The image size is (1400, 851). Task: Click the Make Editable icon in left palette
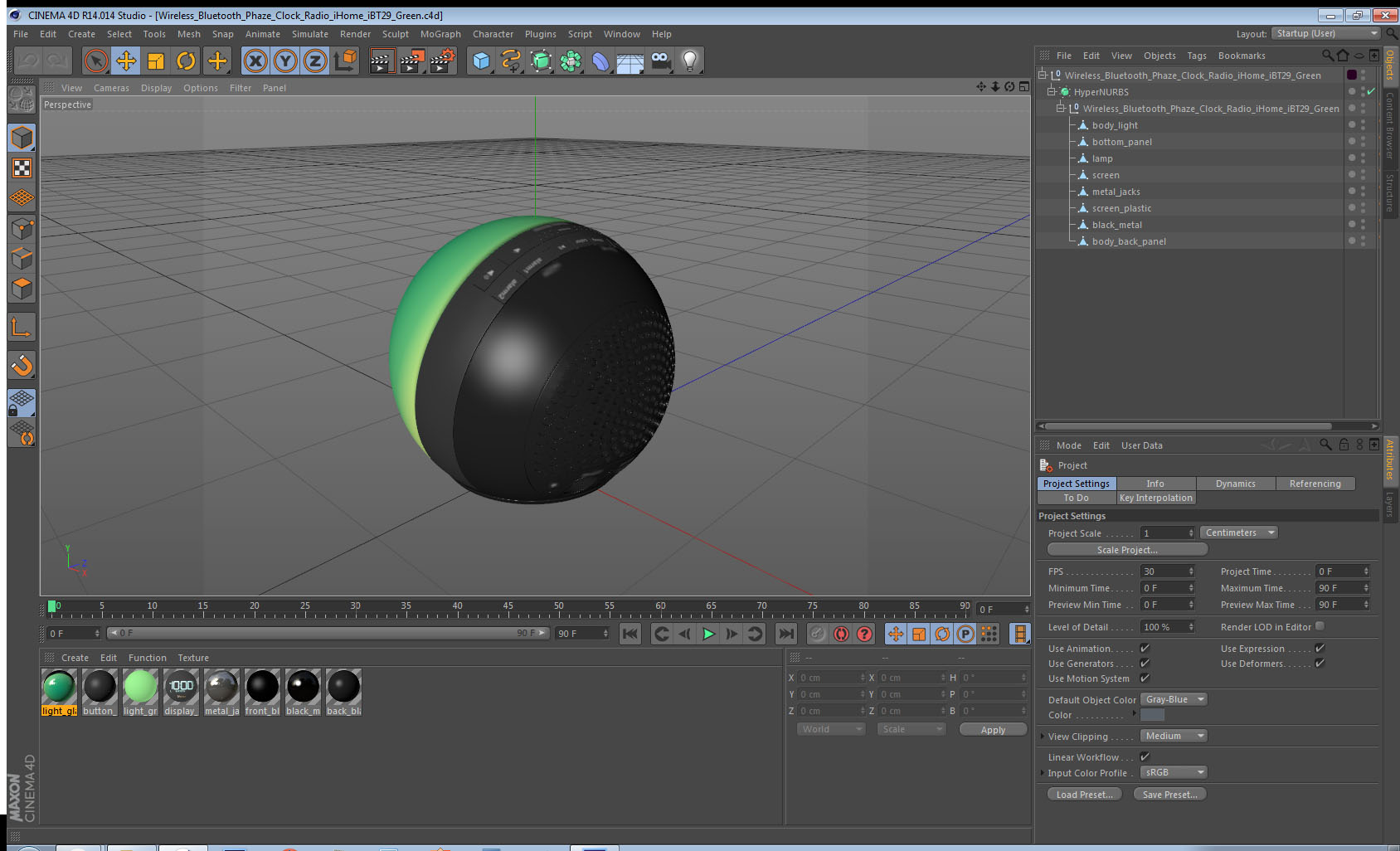(22, 100)
